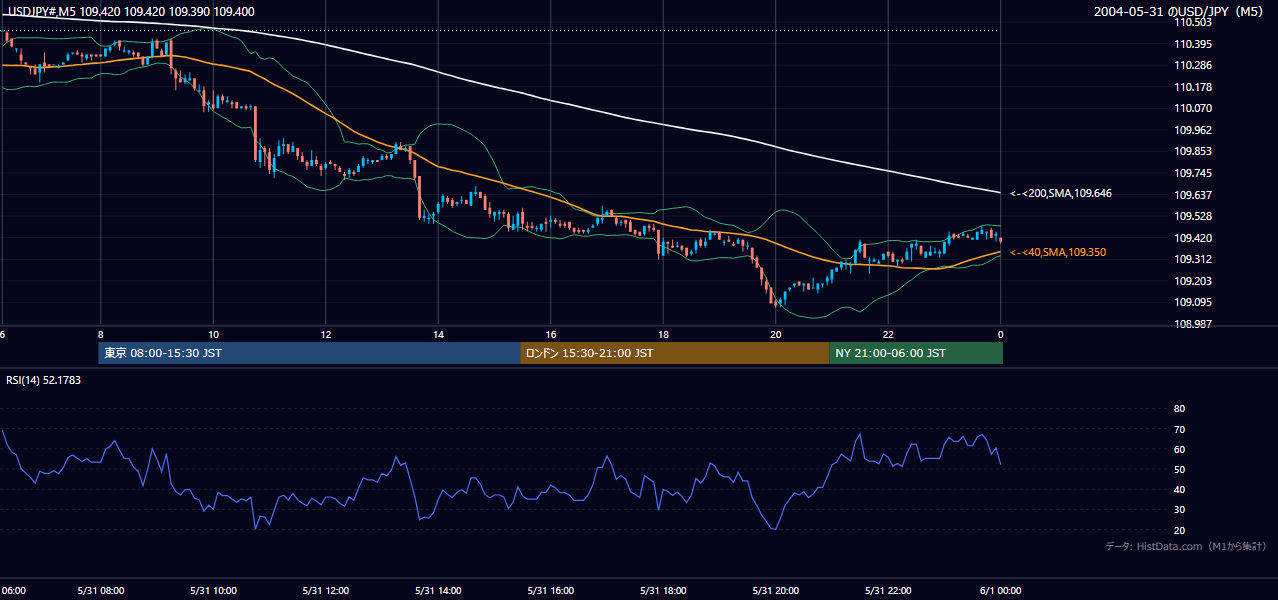Select the 5/31 18:00 bottom date label

pos(663,591)
